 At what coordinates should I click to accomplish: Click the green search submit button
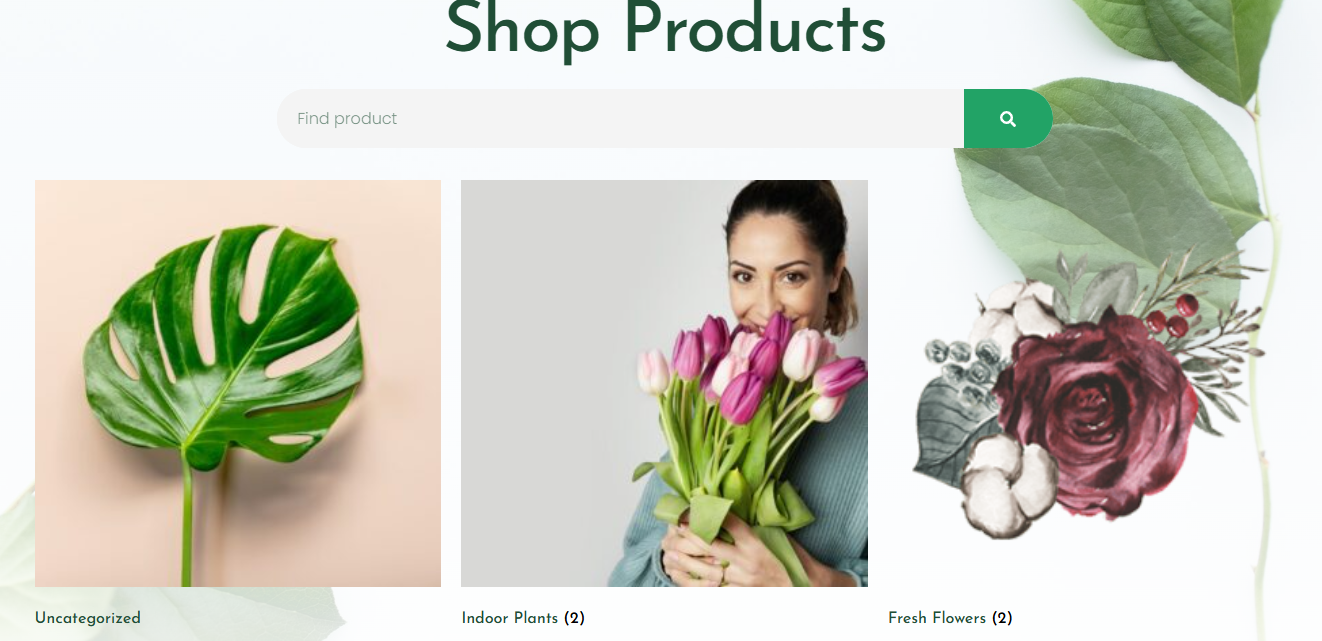[1008, 119]
